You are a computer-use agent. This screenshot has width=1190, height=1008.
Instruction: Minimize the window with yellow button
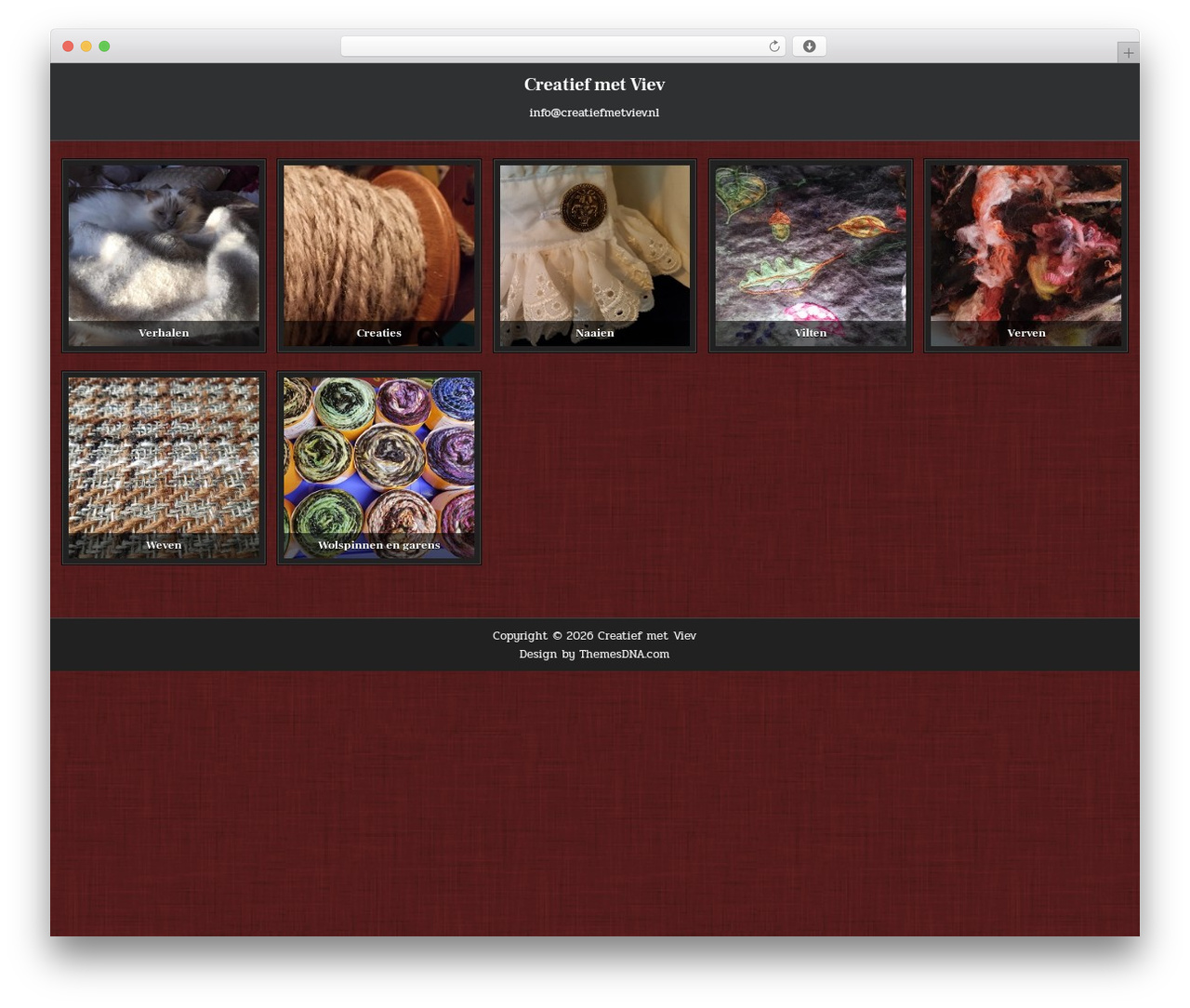86,46
